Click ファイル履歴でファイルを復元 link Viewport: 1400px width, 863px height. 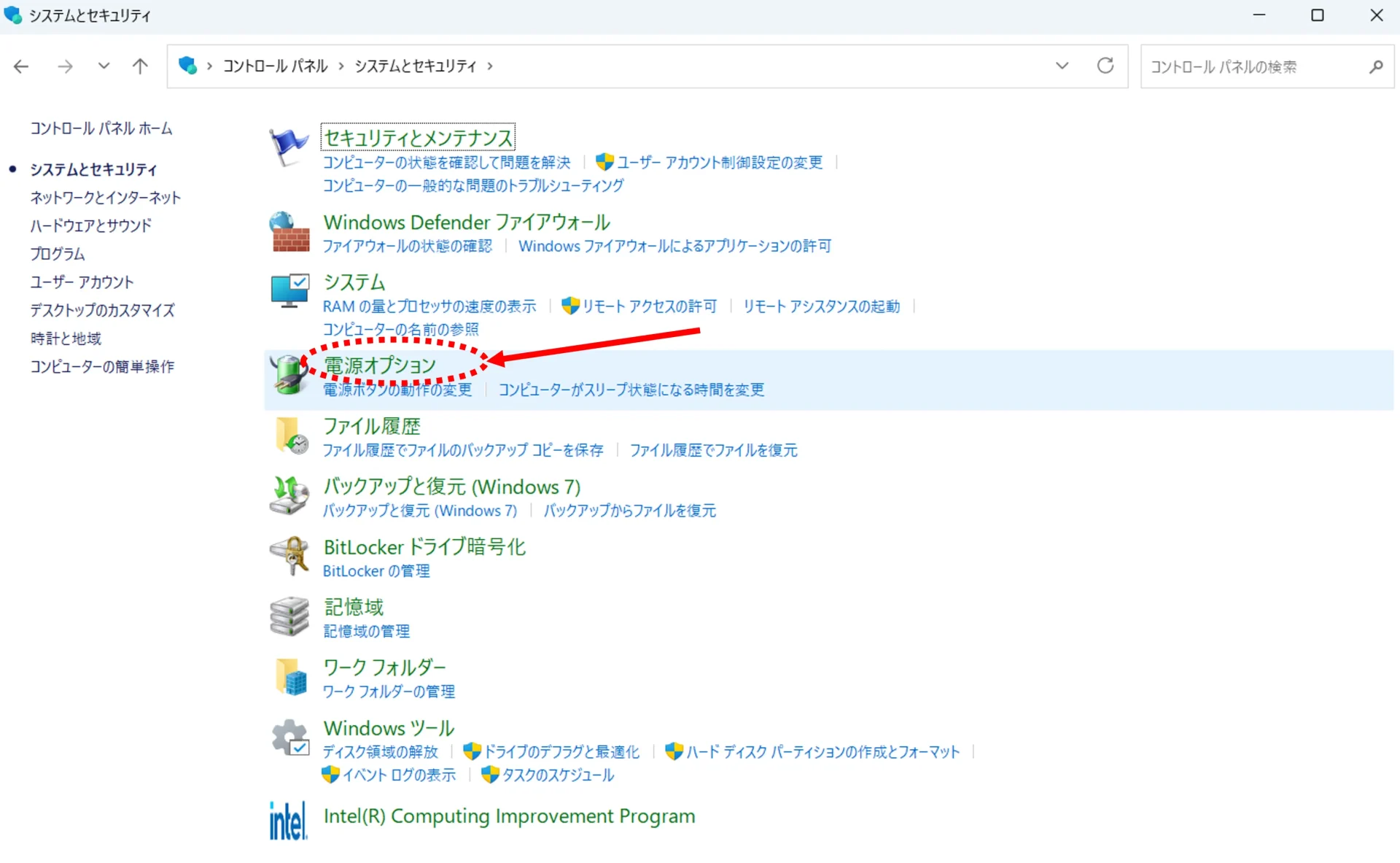point(714,450)
